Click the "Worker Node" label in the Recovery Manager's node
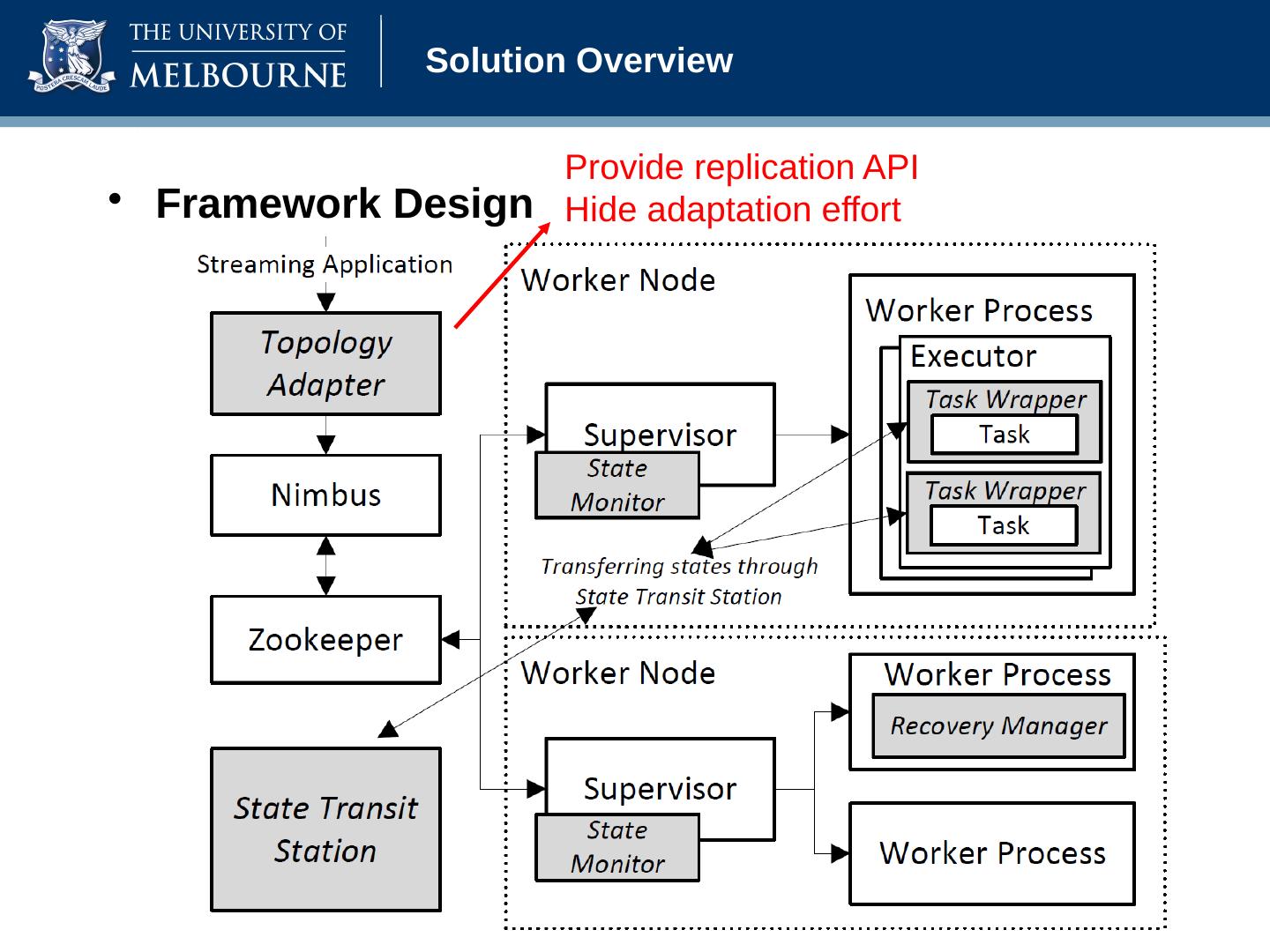The width and height of the screenshot is (1270, 952). tap(618, 673)
